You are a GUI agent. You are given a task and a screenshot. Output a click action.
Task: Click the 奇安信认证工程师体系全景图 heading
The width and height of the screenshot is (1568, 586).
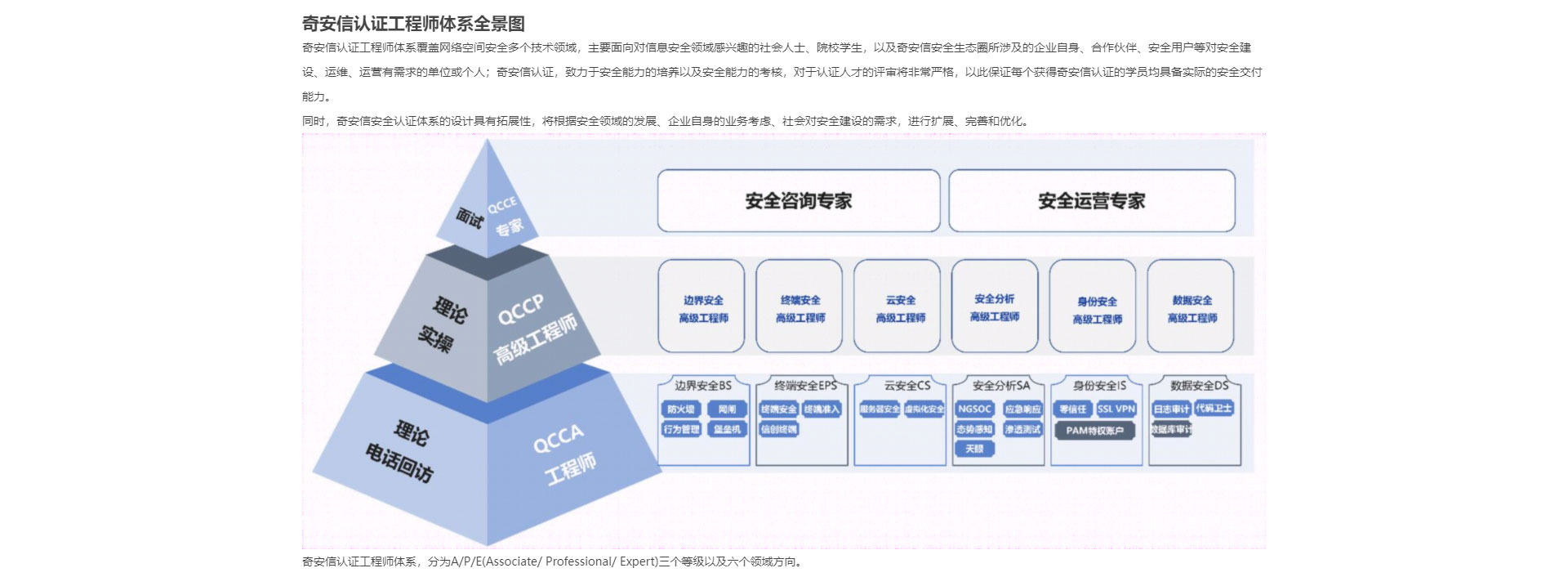pos(413,24)
